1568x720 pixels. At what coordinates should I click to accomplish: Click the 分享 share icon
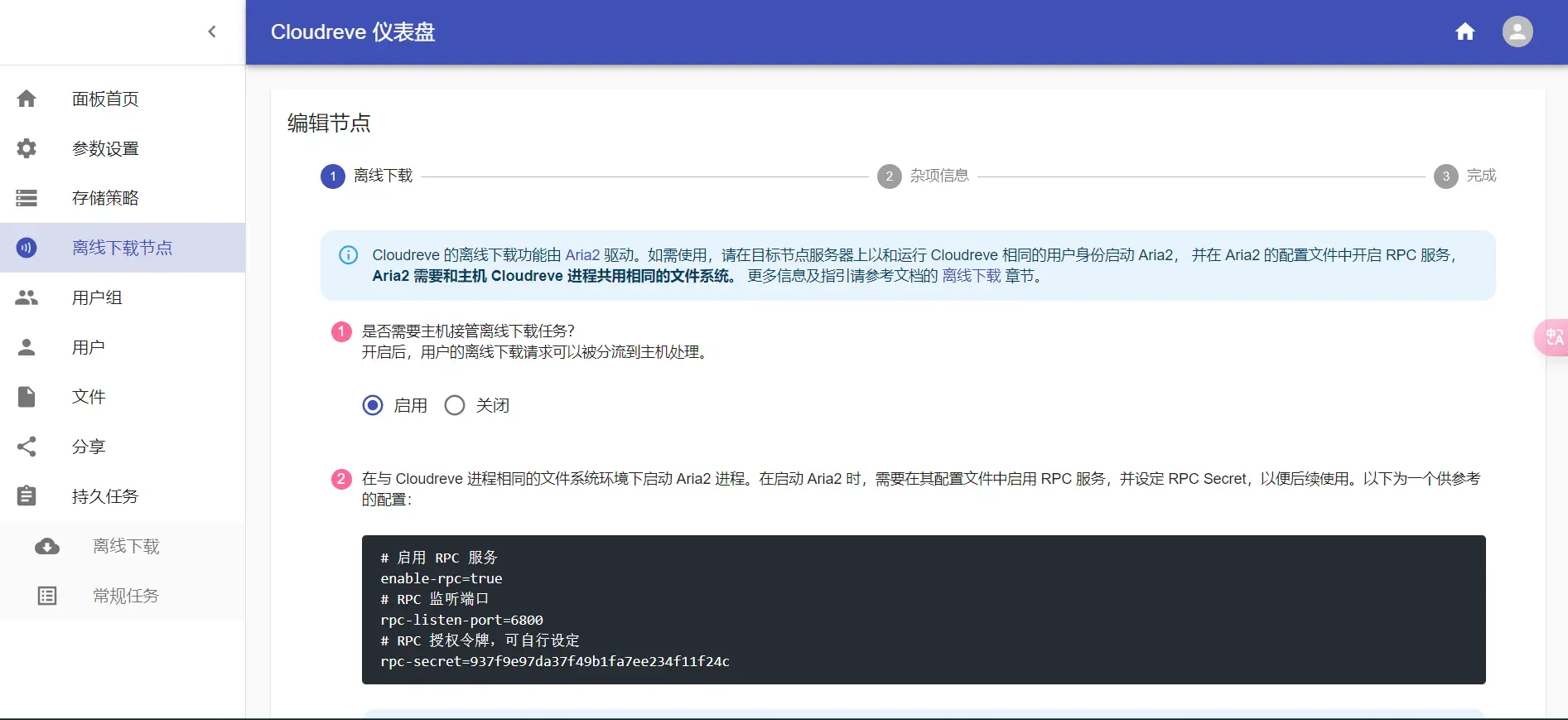pyautogui.click(x=27, y=447)
